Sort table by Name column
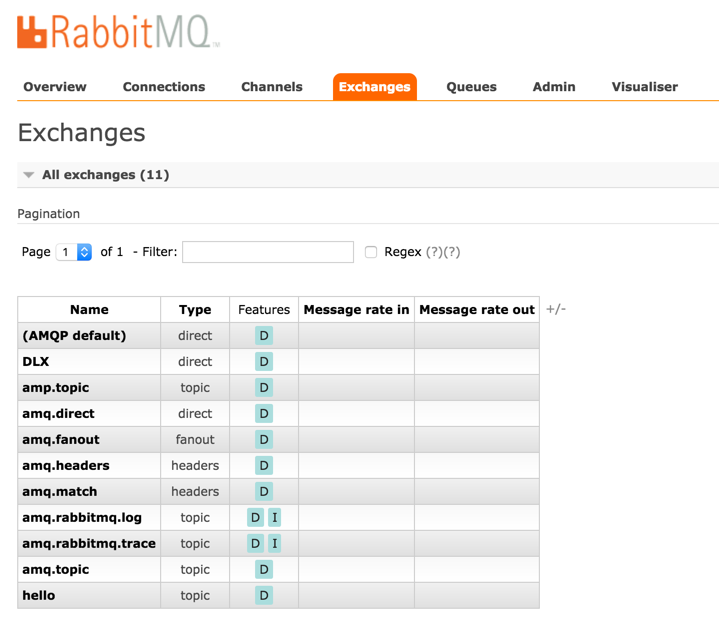The width and height of the screenshot is (719, 622). (x=89, y=310)
